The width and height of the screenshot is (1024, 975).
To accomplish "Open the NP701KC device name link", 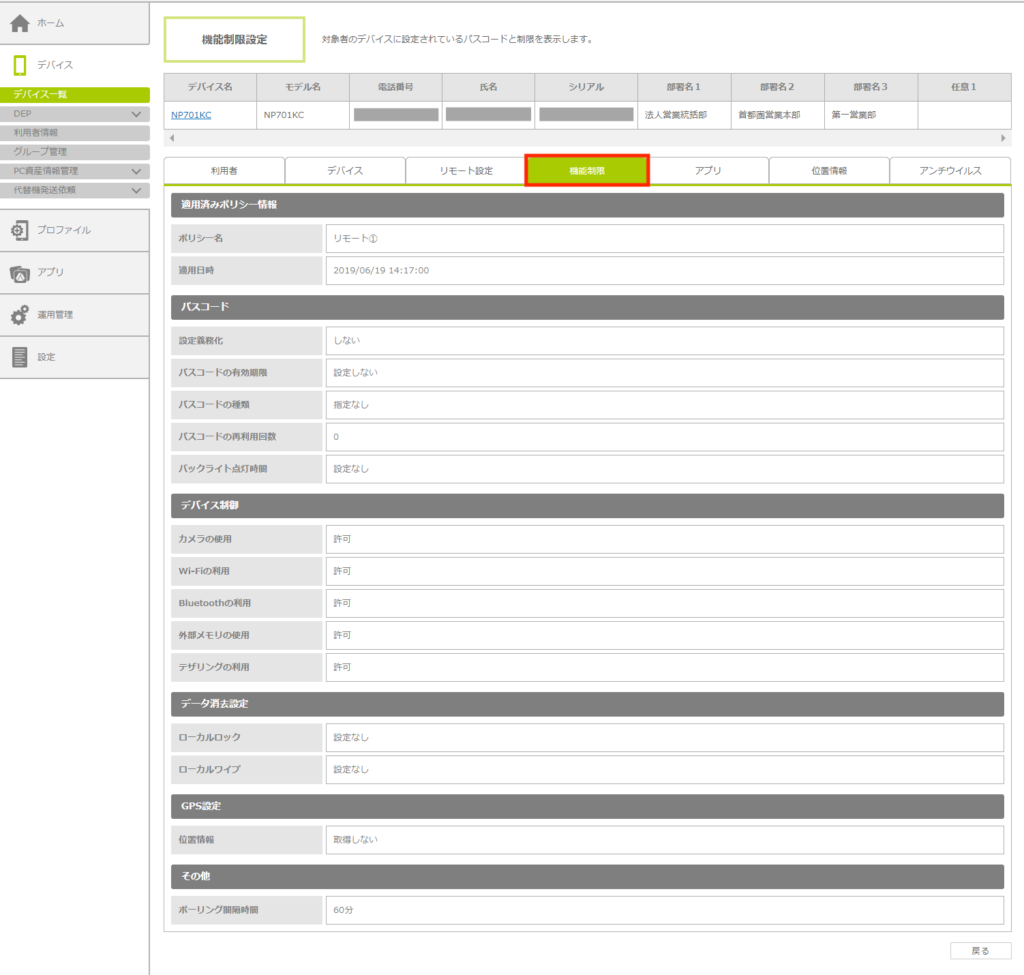I will [x=191, y=115].
